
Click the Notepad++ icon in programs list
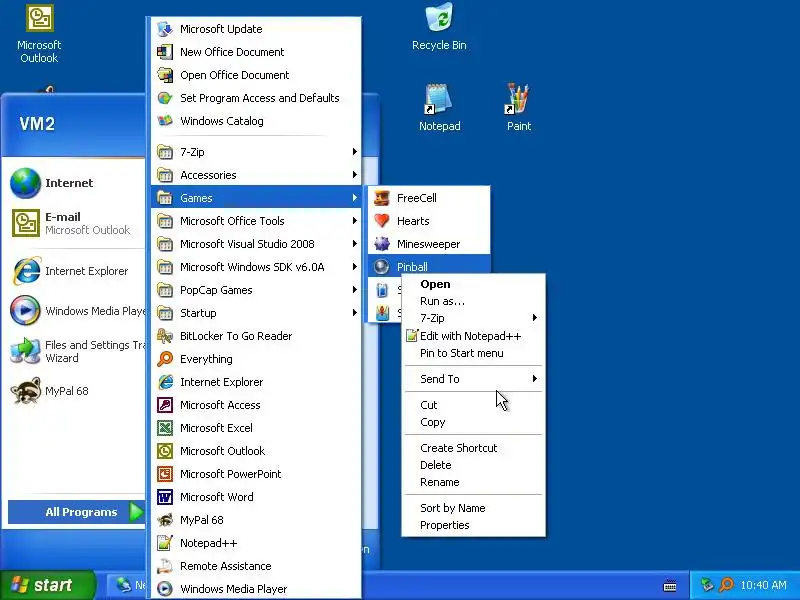coord(165,543)
